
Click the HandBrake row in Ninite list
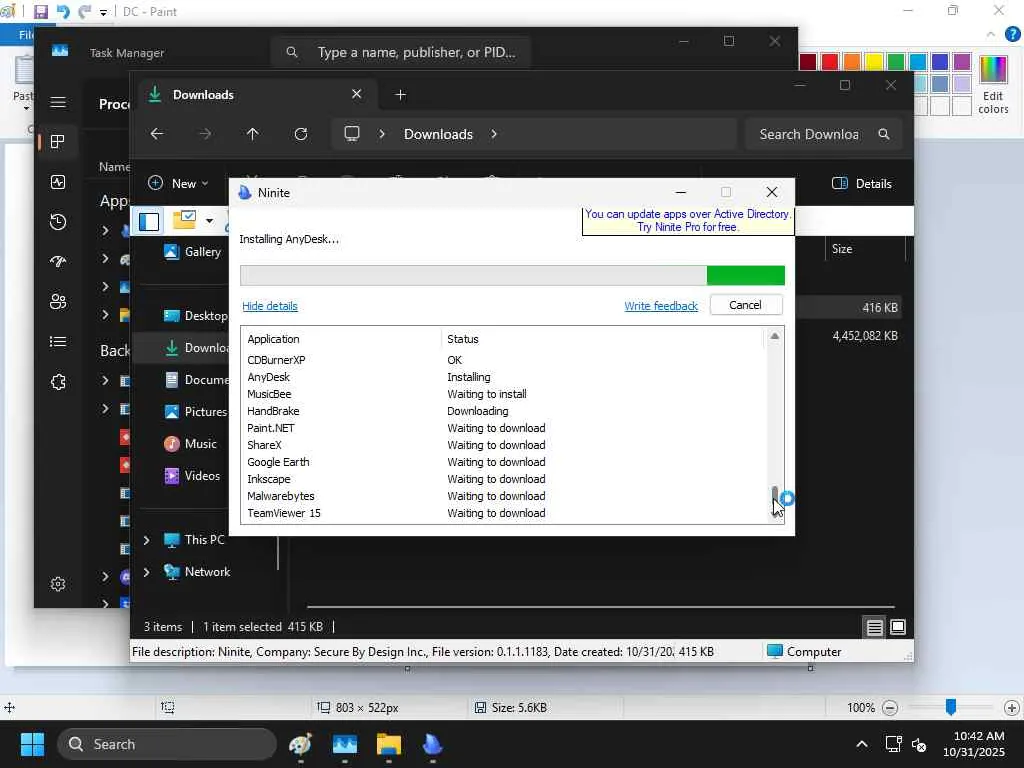[502, 411]
